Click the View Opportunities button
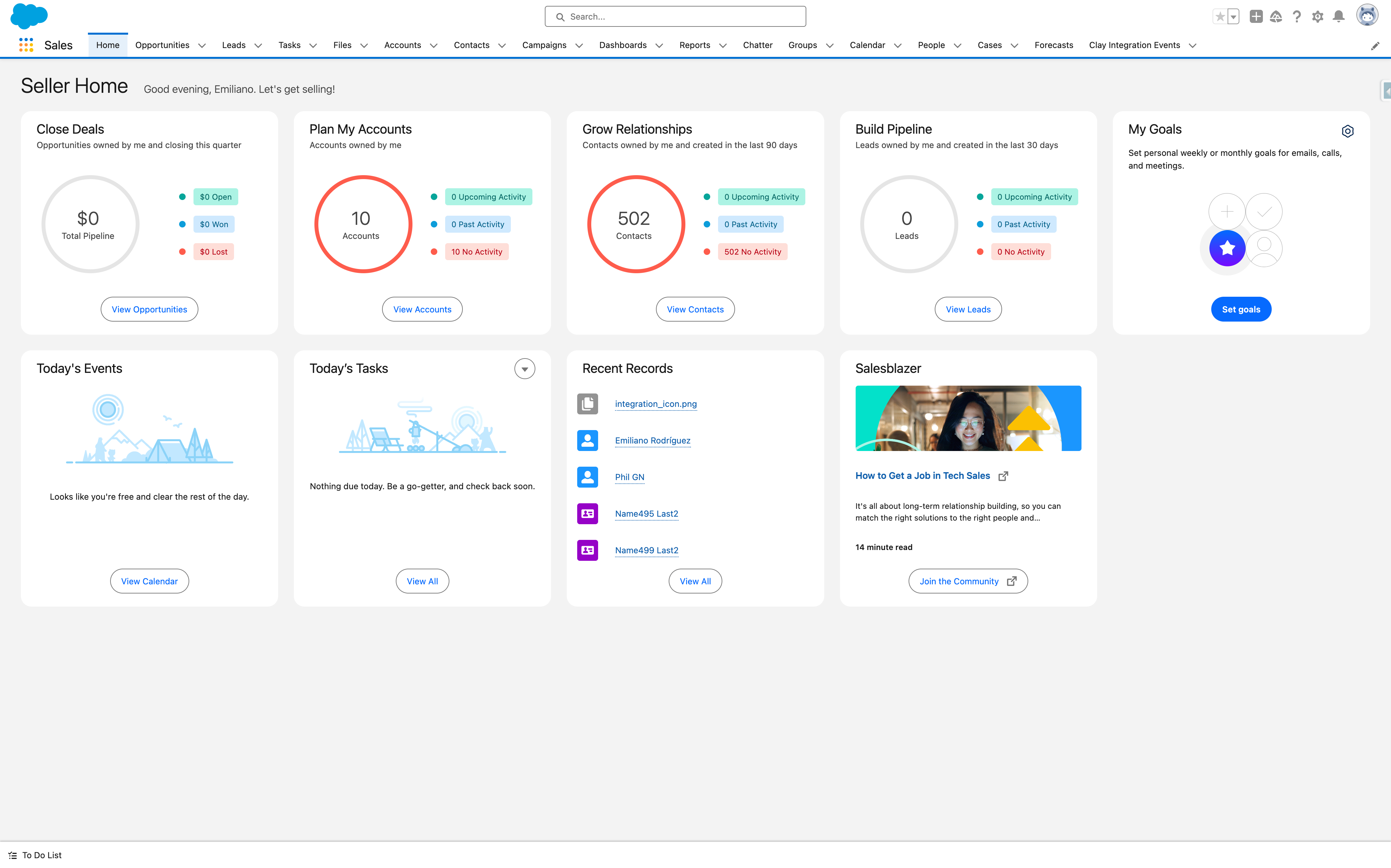Screen dimensions: 1391x868 pyautogui.click(x=149, y=309)
